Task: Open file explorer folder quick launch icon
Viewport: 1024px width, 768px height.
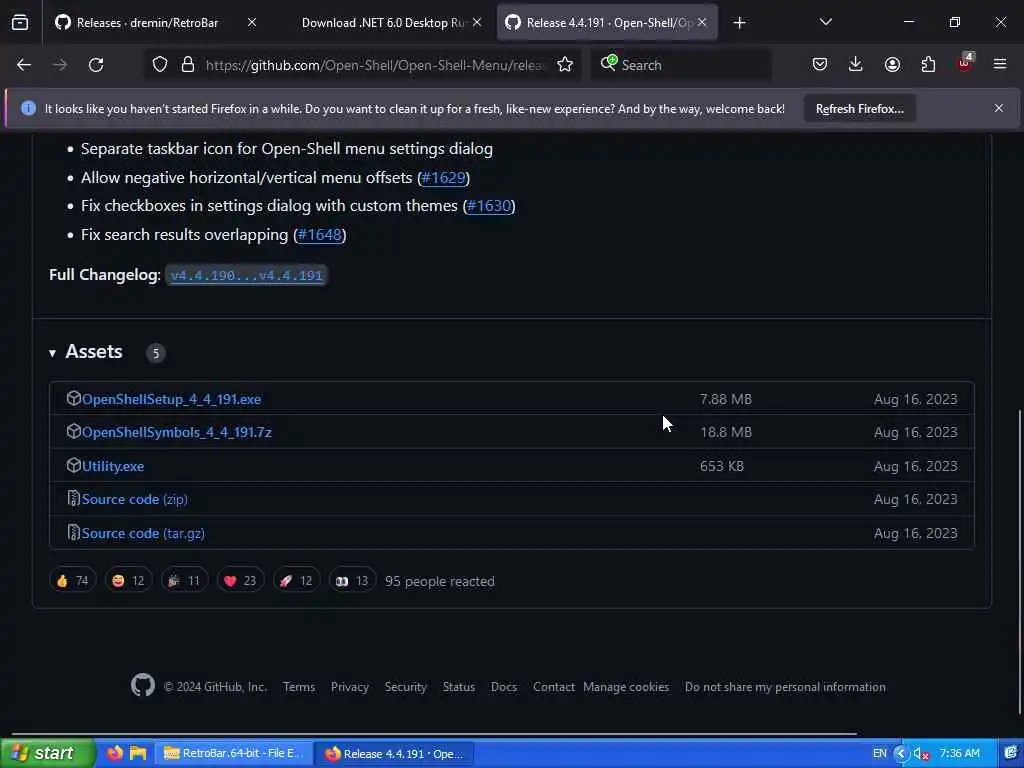Action: [138, 753]
